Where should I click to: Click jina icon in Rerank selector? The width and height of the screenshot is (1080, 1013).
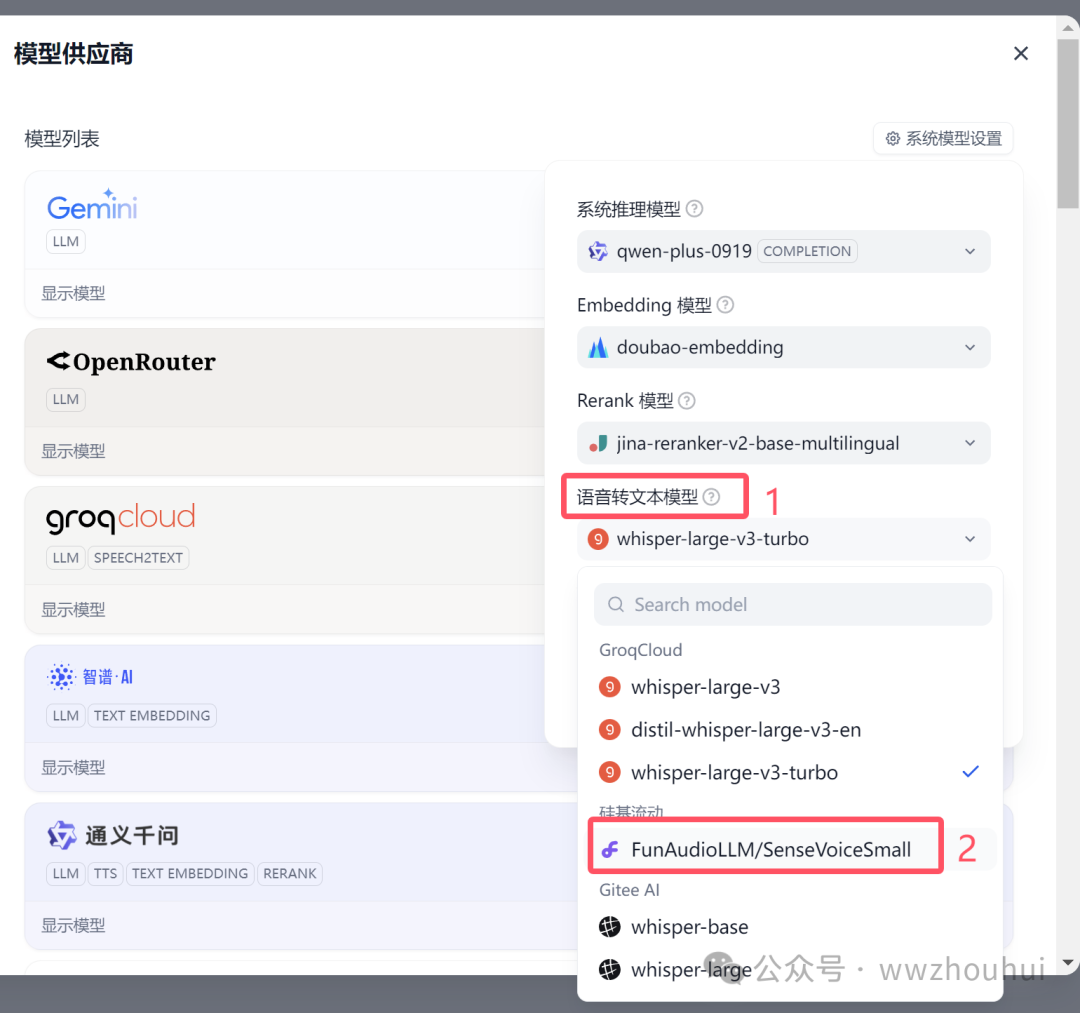(x=598, y=443)
